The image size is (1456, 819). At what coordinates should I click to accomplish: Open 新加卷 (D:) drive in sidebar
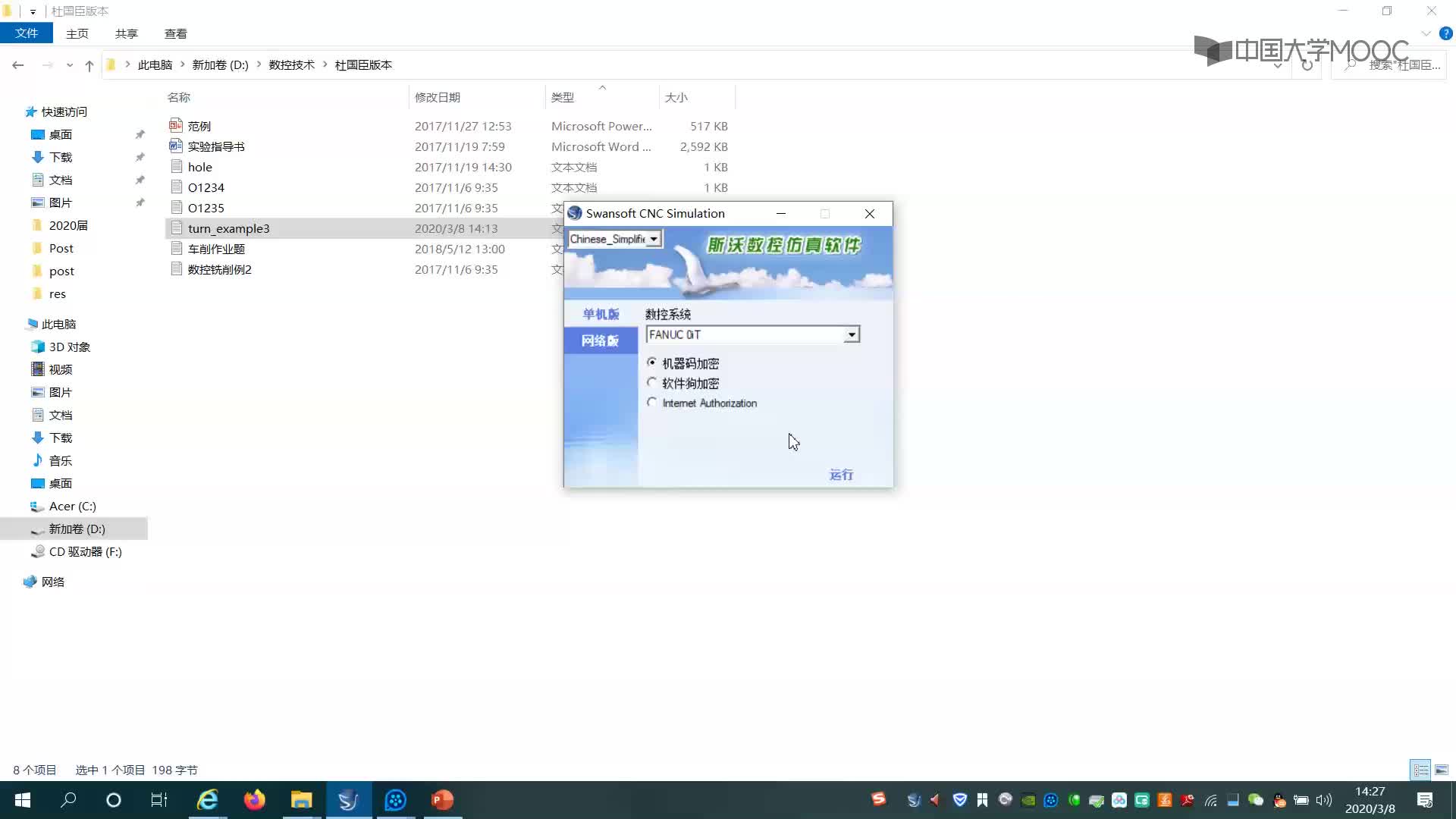tap(77, 529)
